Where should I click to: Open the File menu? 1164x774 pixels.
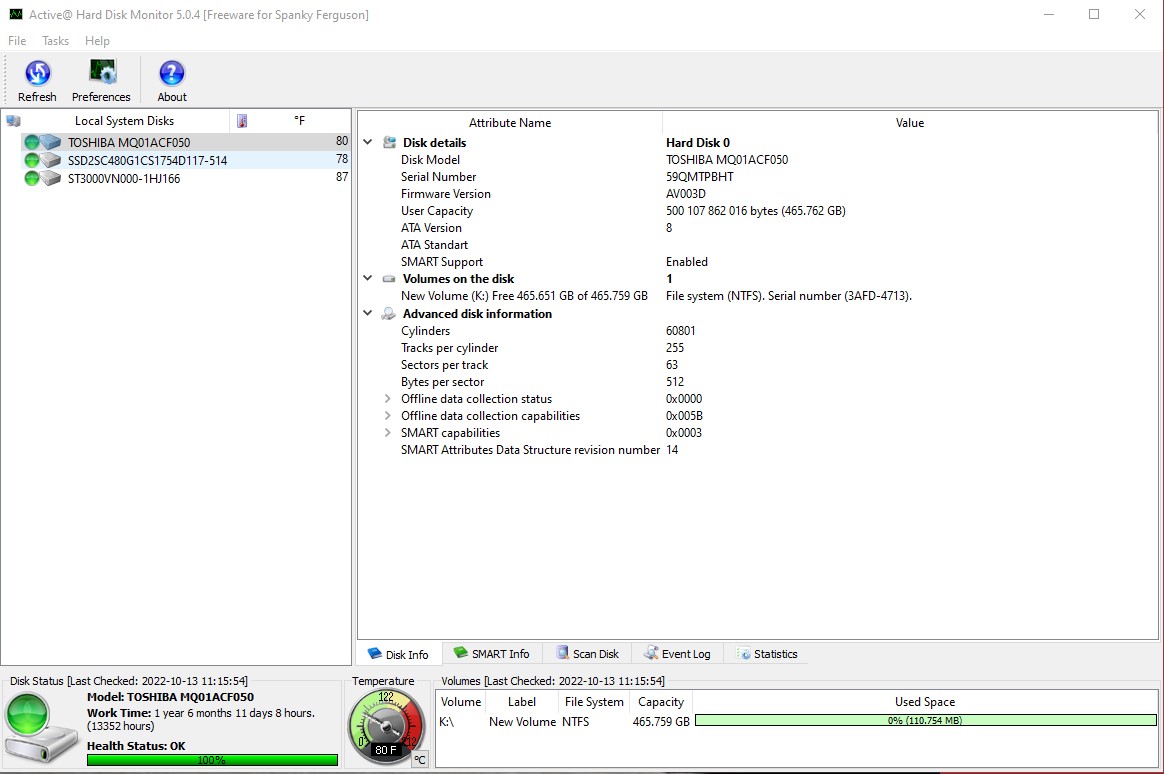(17, 41)
